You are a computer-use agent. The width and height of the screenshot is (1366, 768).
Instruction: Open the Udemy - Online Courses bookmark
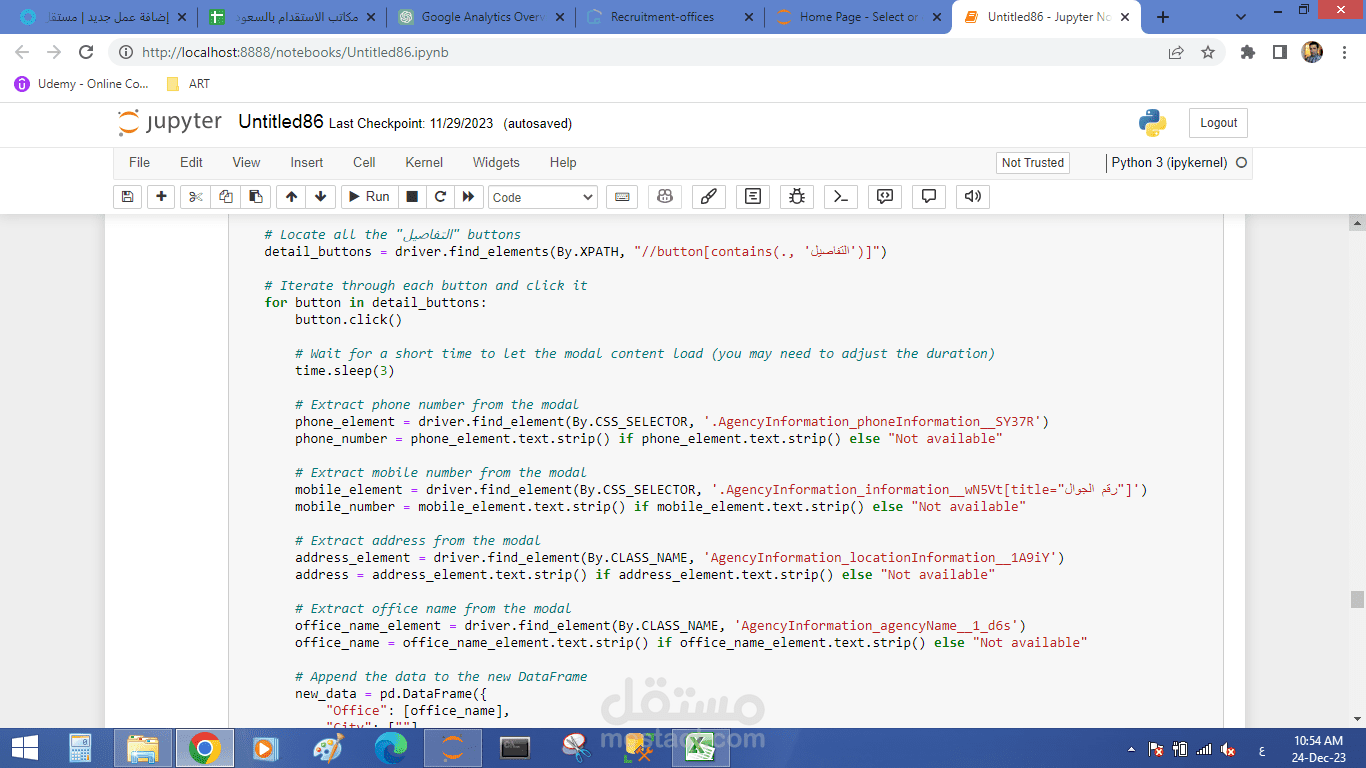pos(81,84)
